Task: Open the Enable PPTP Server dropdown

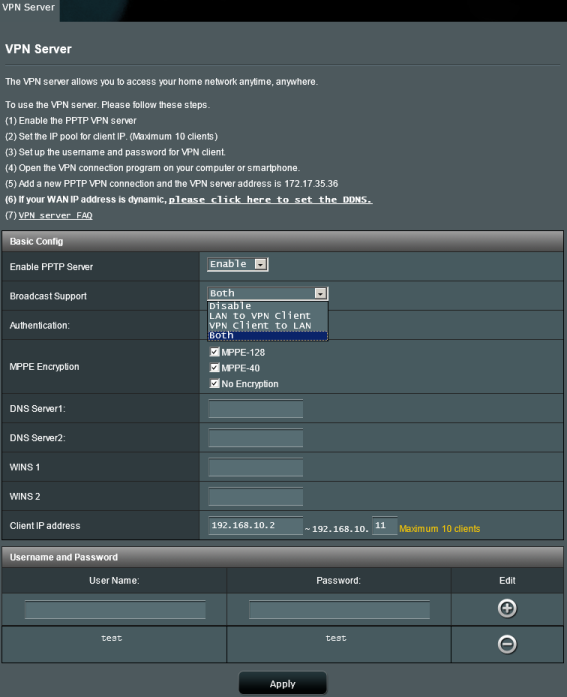Action: tap(238, 264)
